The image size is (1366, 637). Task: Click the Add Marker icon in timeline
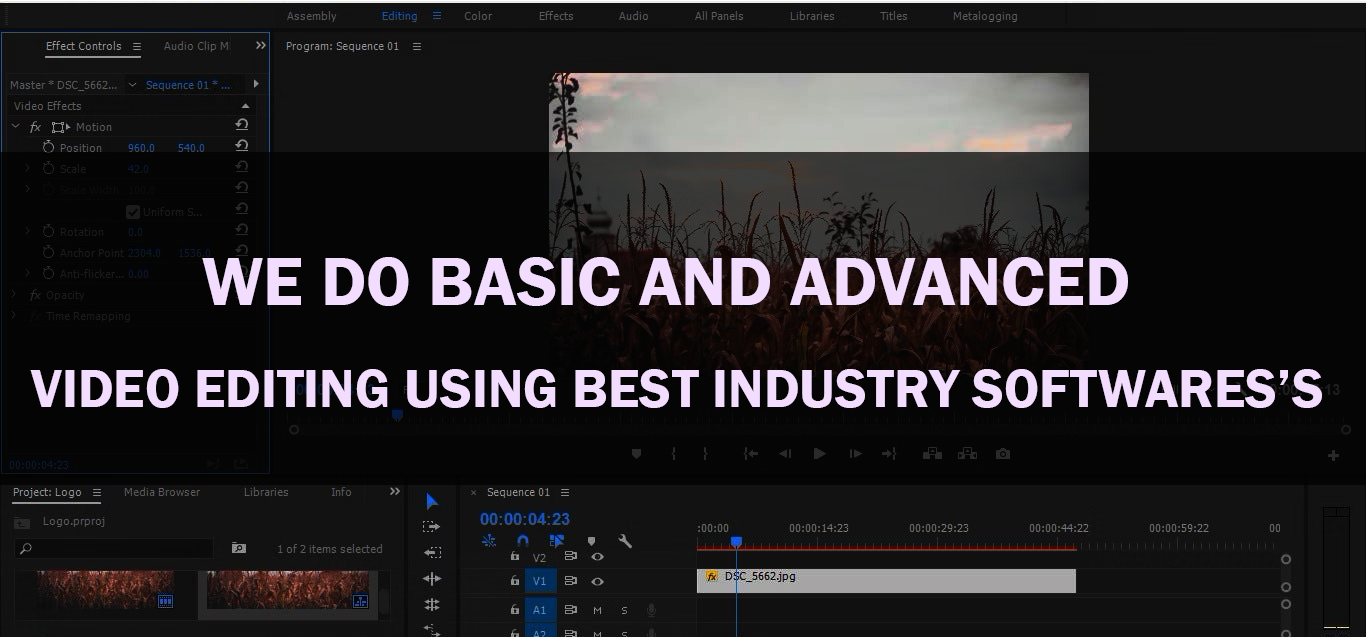[x=591, y=541]
